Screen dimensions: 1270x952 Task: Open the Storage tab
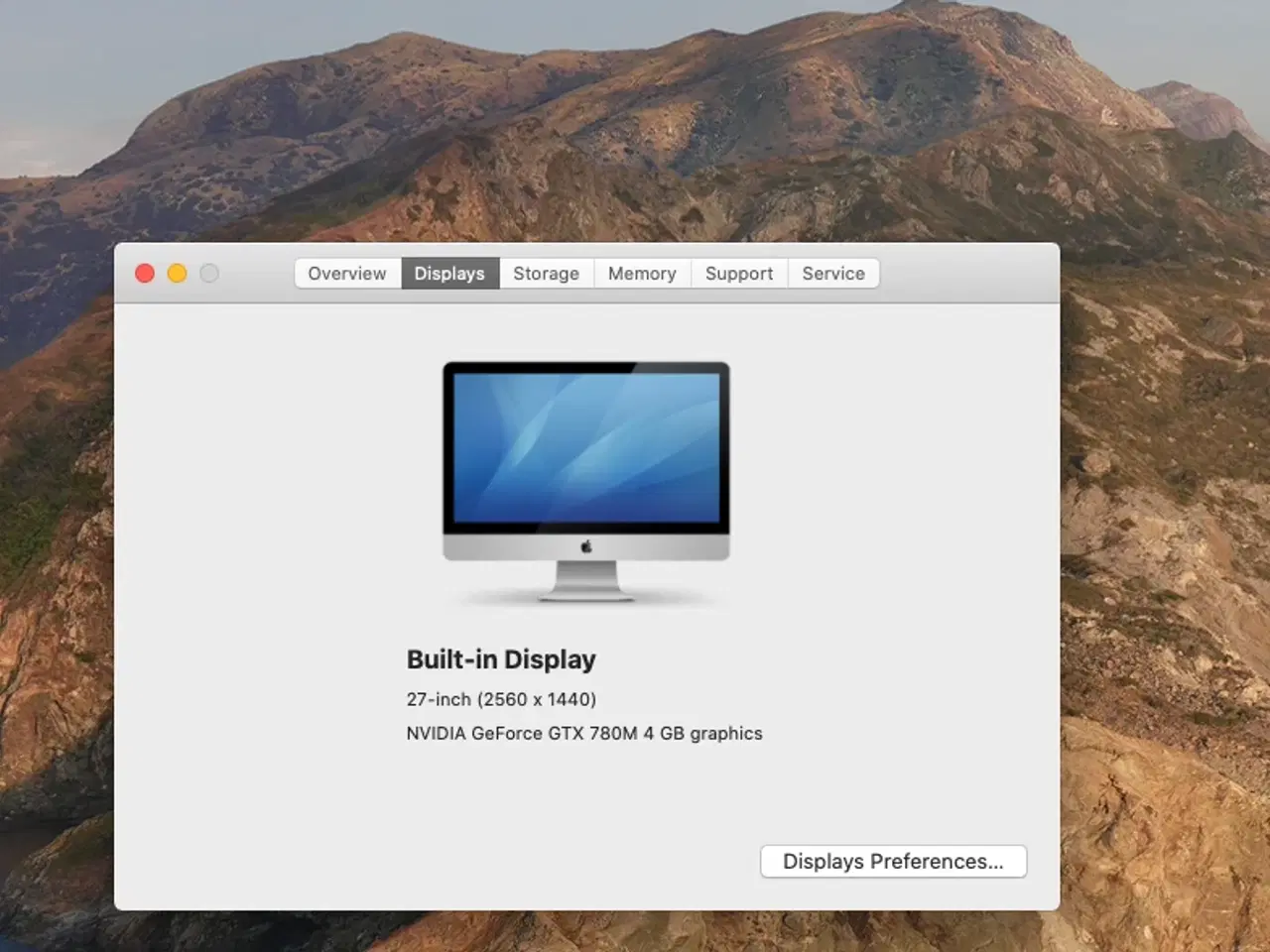[546, 273]
